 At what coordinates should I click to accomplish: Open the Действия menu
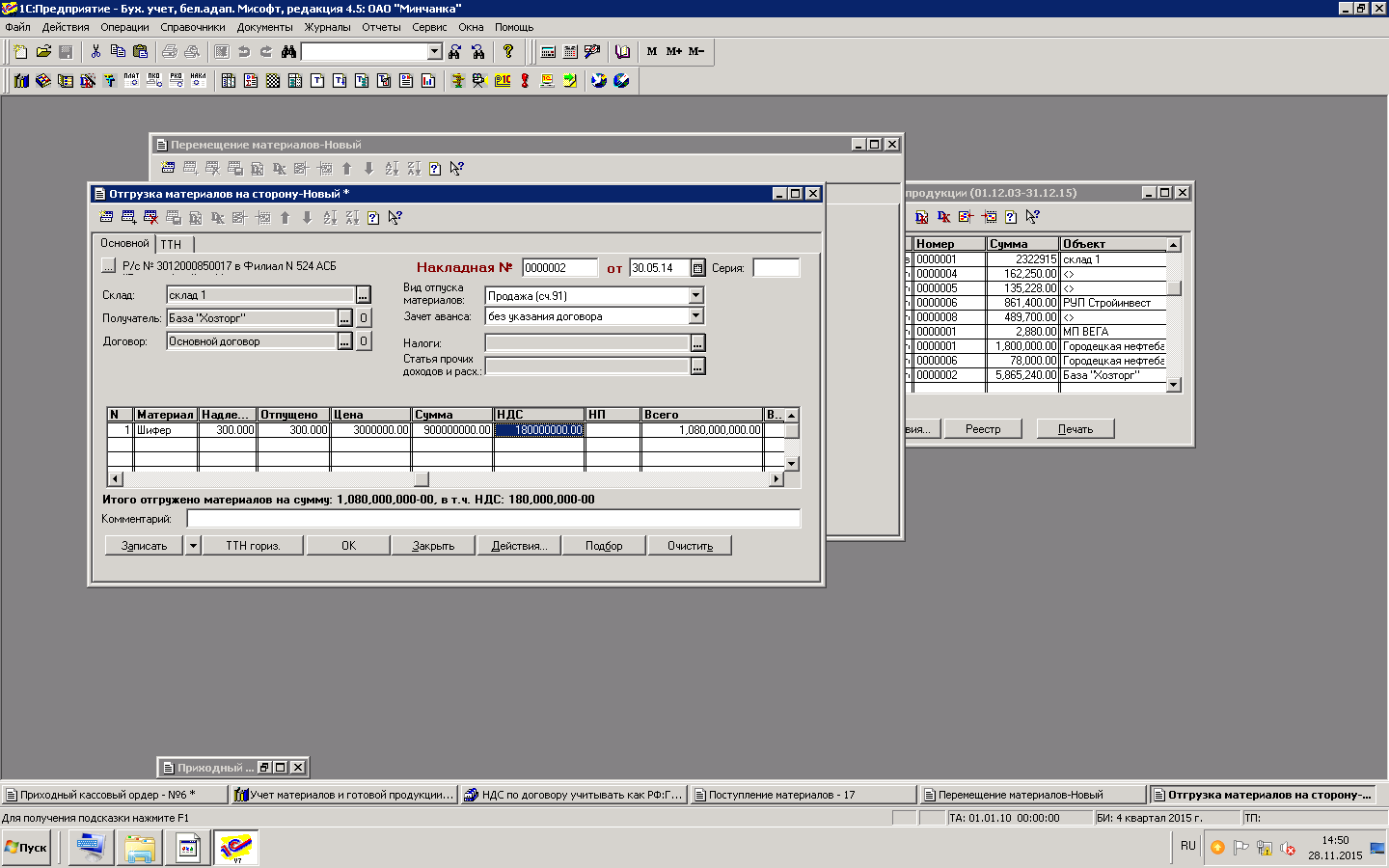(x=65, y=27)
